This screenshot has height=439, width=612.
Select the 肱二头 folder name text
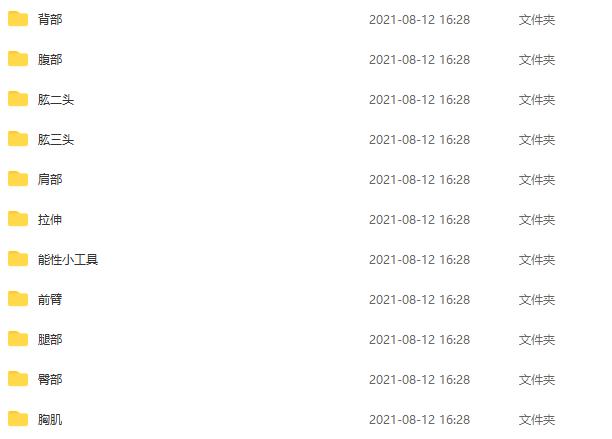[x=56, y=99]
